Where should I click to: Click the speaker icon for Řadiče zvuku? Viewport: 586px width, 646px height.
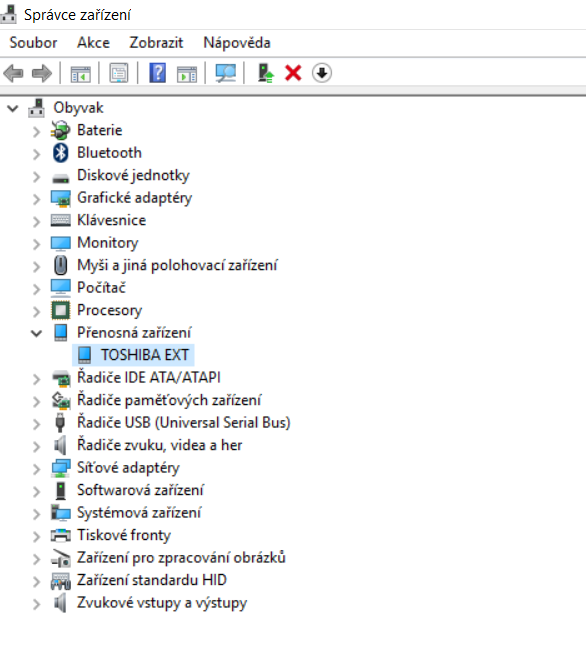click(60, 445)
